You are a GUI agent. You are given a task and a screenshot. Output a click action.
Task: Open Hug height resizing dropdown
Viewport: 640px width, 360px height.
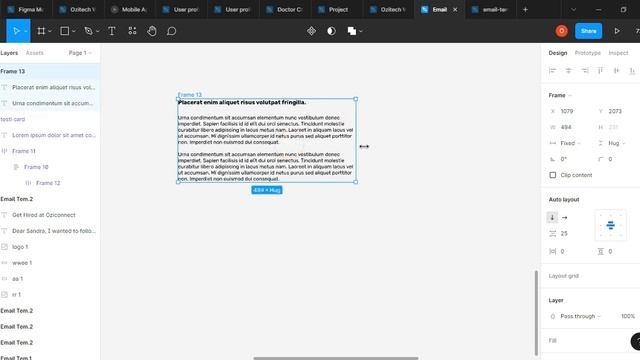coord(612,143)
